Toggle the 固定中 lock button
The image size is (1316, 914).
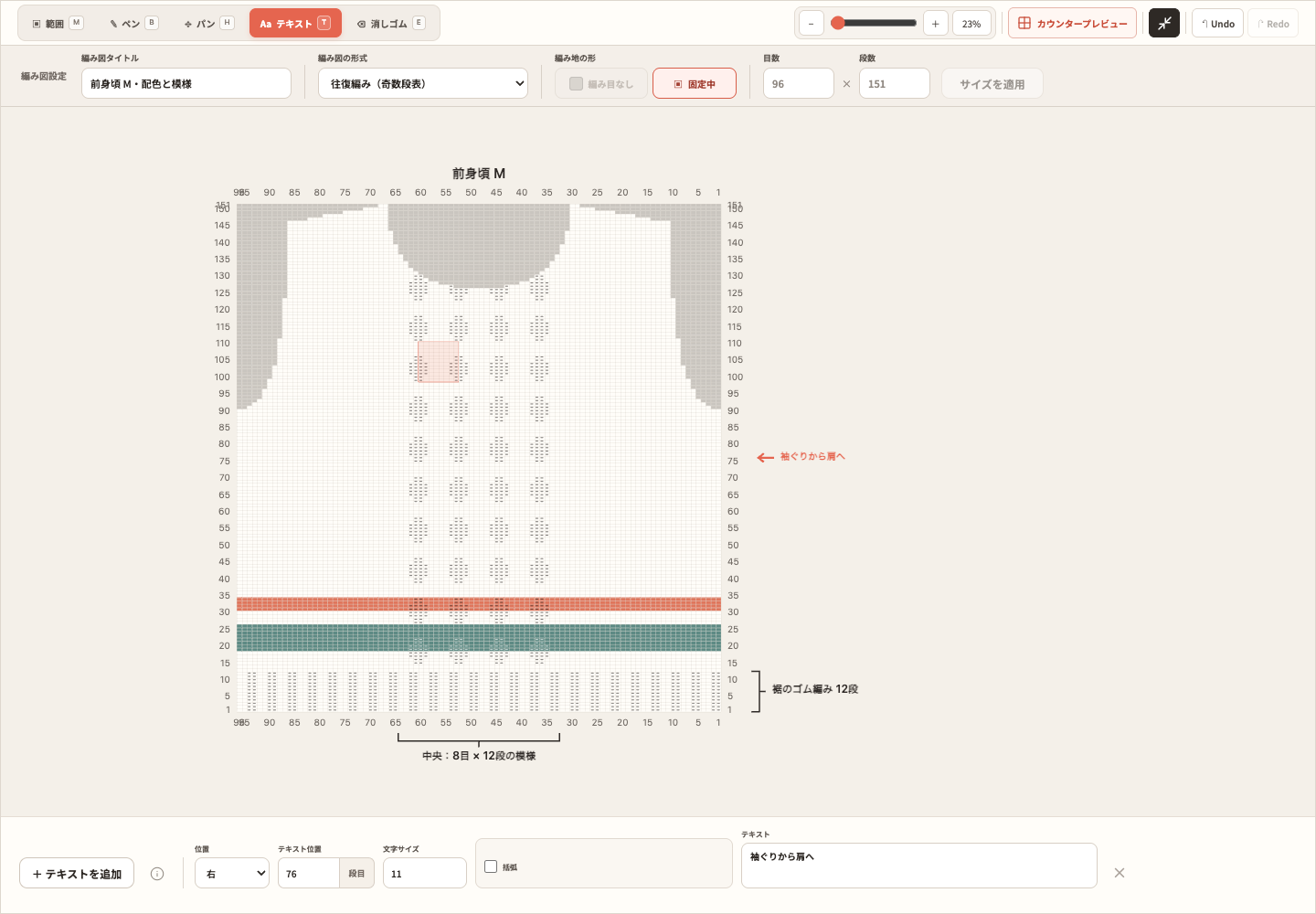tap(695, 83)
